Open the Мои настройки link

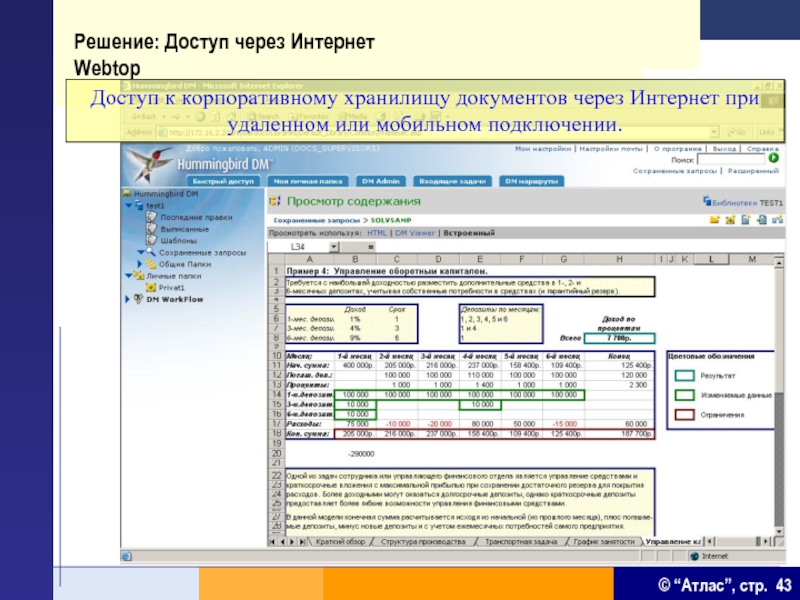coord(543,148)
